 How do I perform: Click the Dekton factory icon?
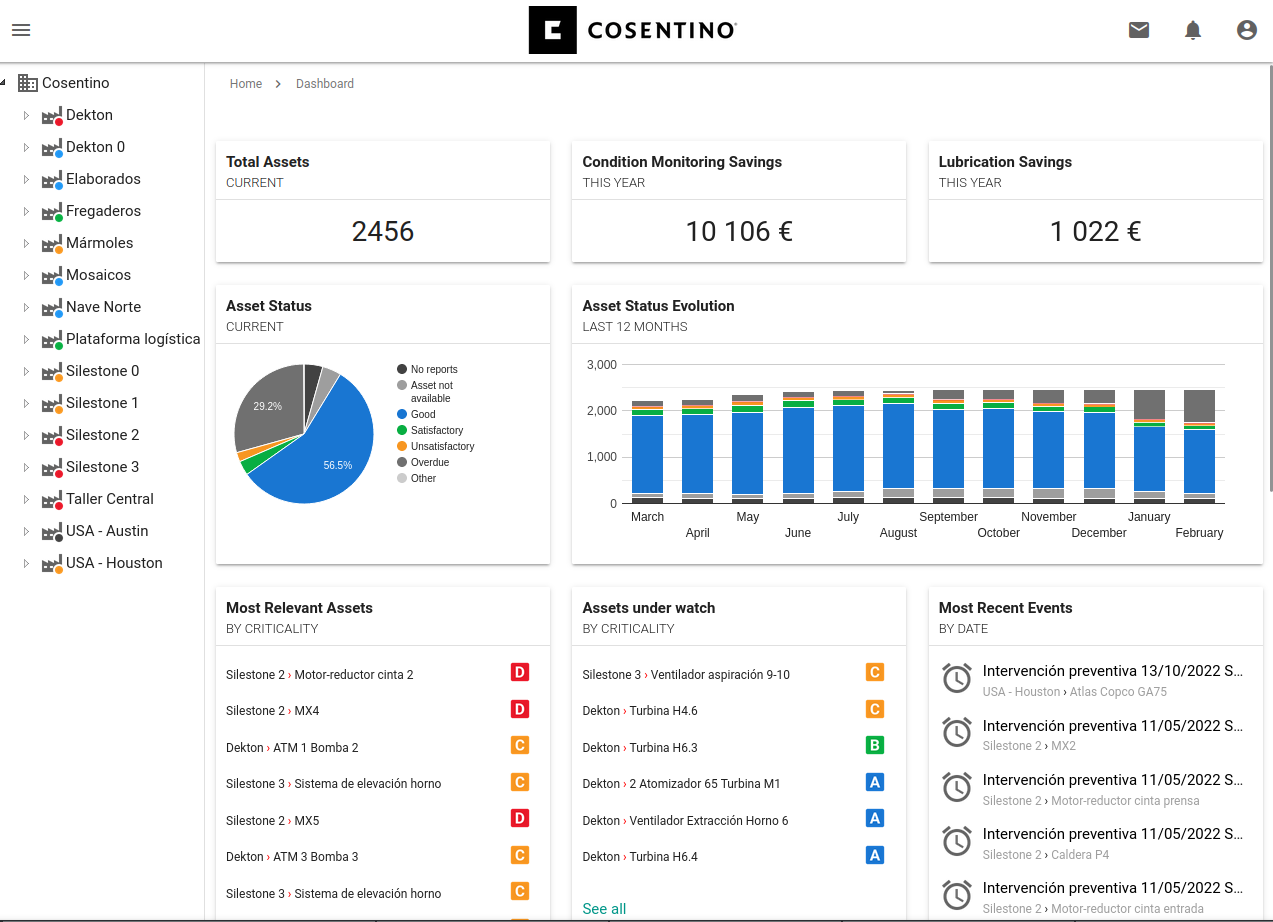coord(52,116)
